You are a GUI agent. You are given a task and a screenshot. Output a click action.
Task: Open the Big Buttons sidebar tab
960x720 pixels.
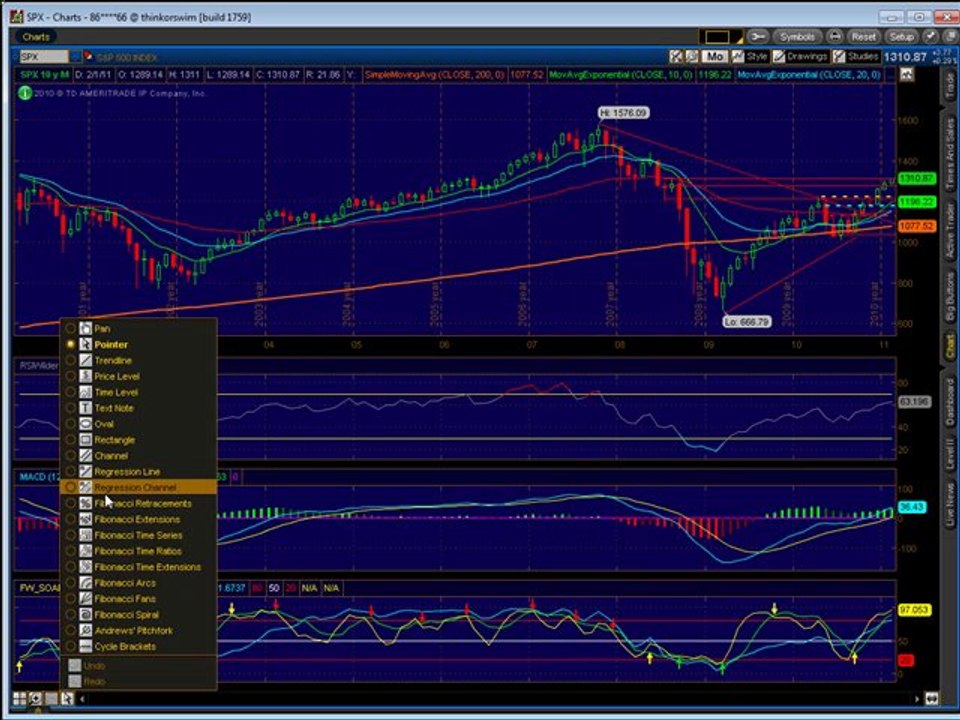pos(950,297)
